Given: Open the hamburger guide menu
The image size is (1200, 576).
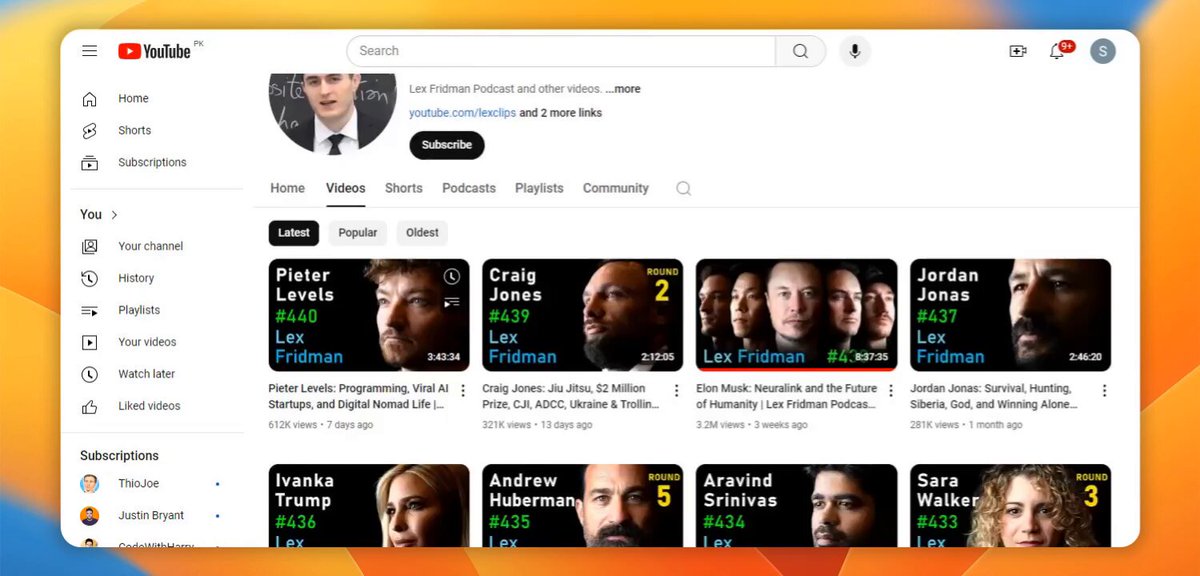Looking at the screenshot, I should click(x=90, y=51).
